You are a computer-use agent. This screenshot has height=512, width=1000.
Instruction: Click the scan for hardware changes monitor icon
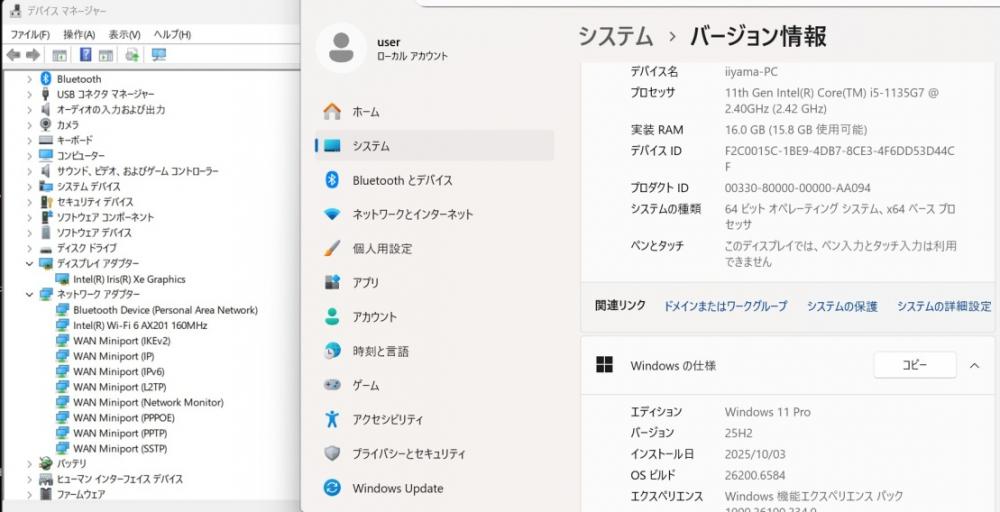point(158,55)
